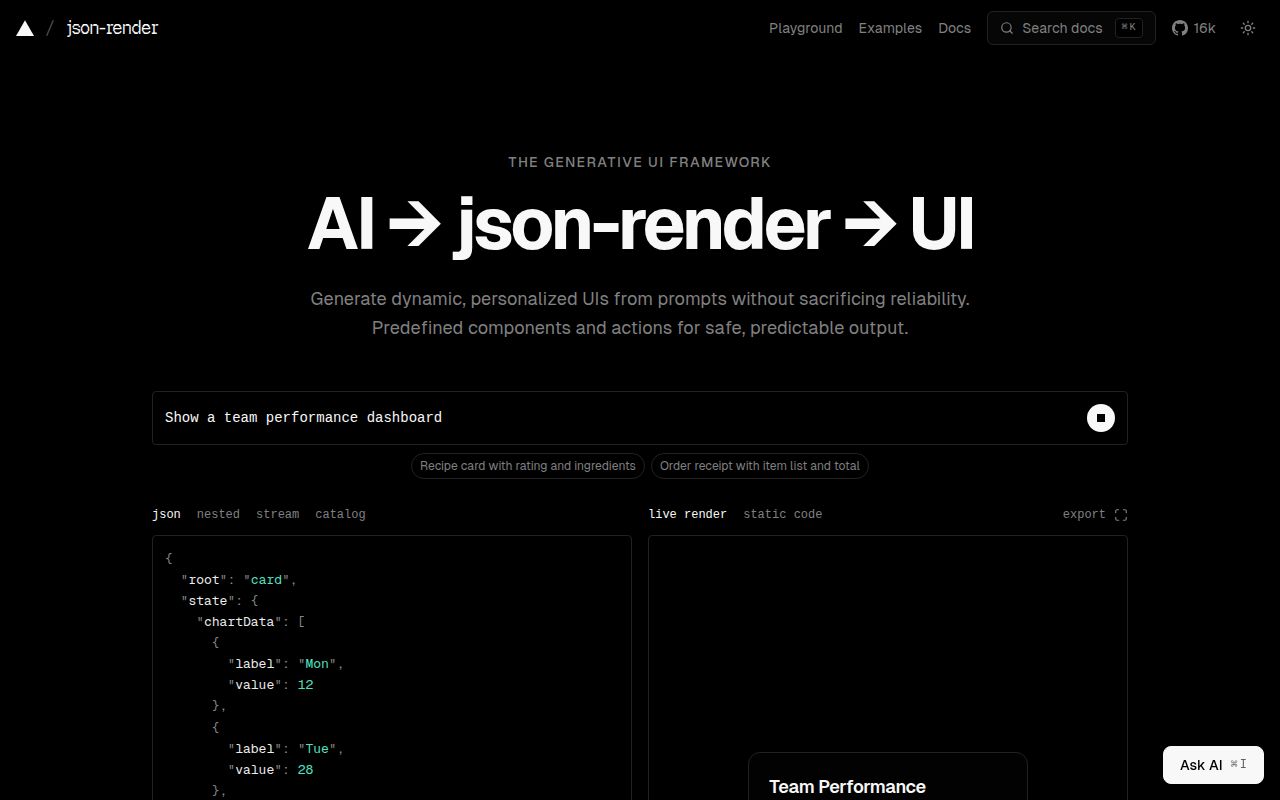Select the live render tab

tap(688, 514)
